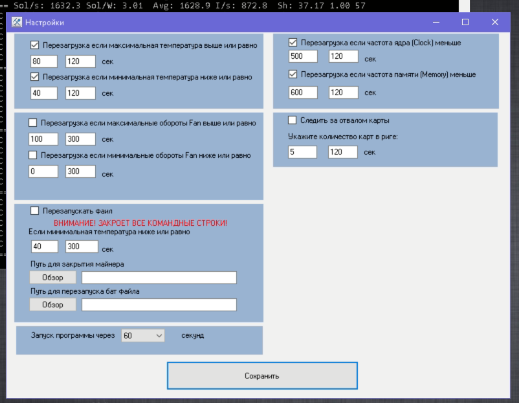Screen dimensions: 519x403
Task: Uncheck reboot if minimum temperature lower checkbox
Action: click(34, 77)
